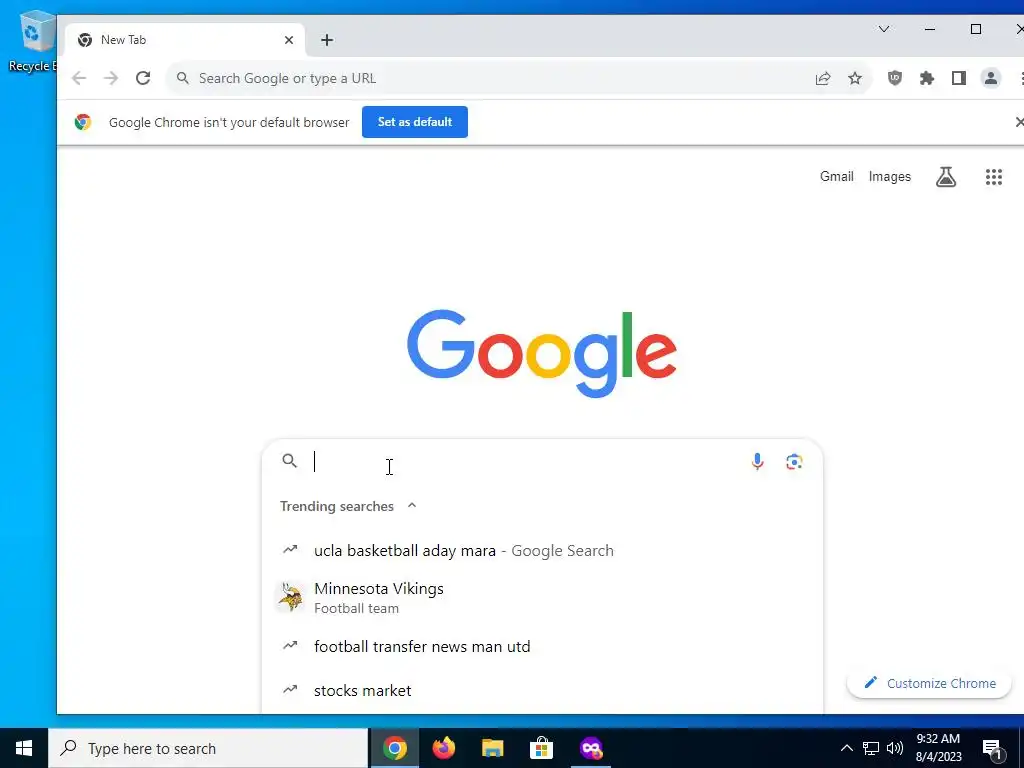
Task: Select 'ucla basketball aday mara' suggestion
Action: (x=542, y=551)
